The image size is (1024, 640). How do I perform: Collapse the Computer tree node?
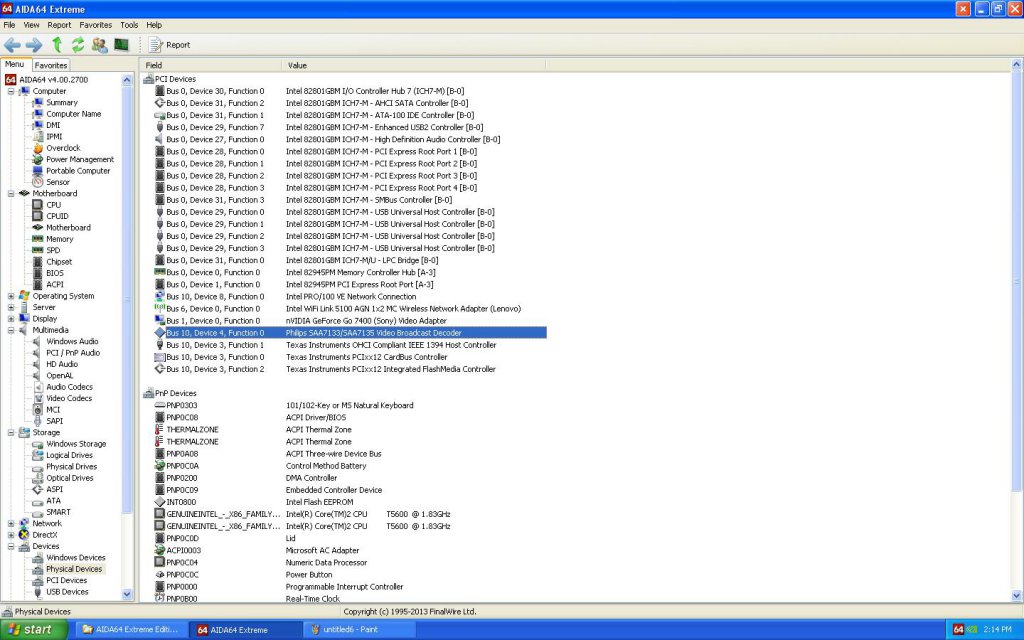click(11, 91)
